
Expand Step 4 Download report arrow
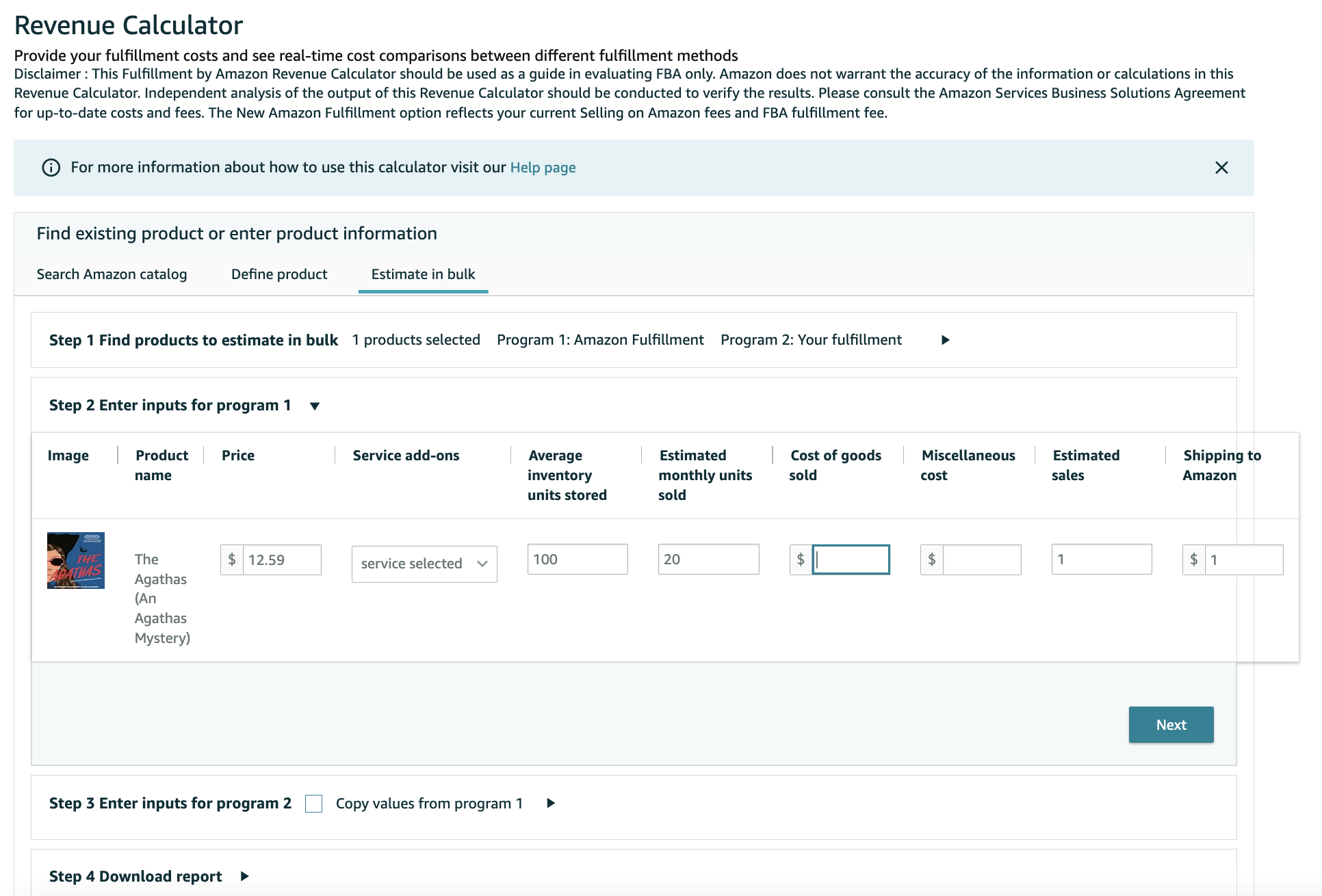pos(244,876)
